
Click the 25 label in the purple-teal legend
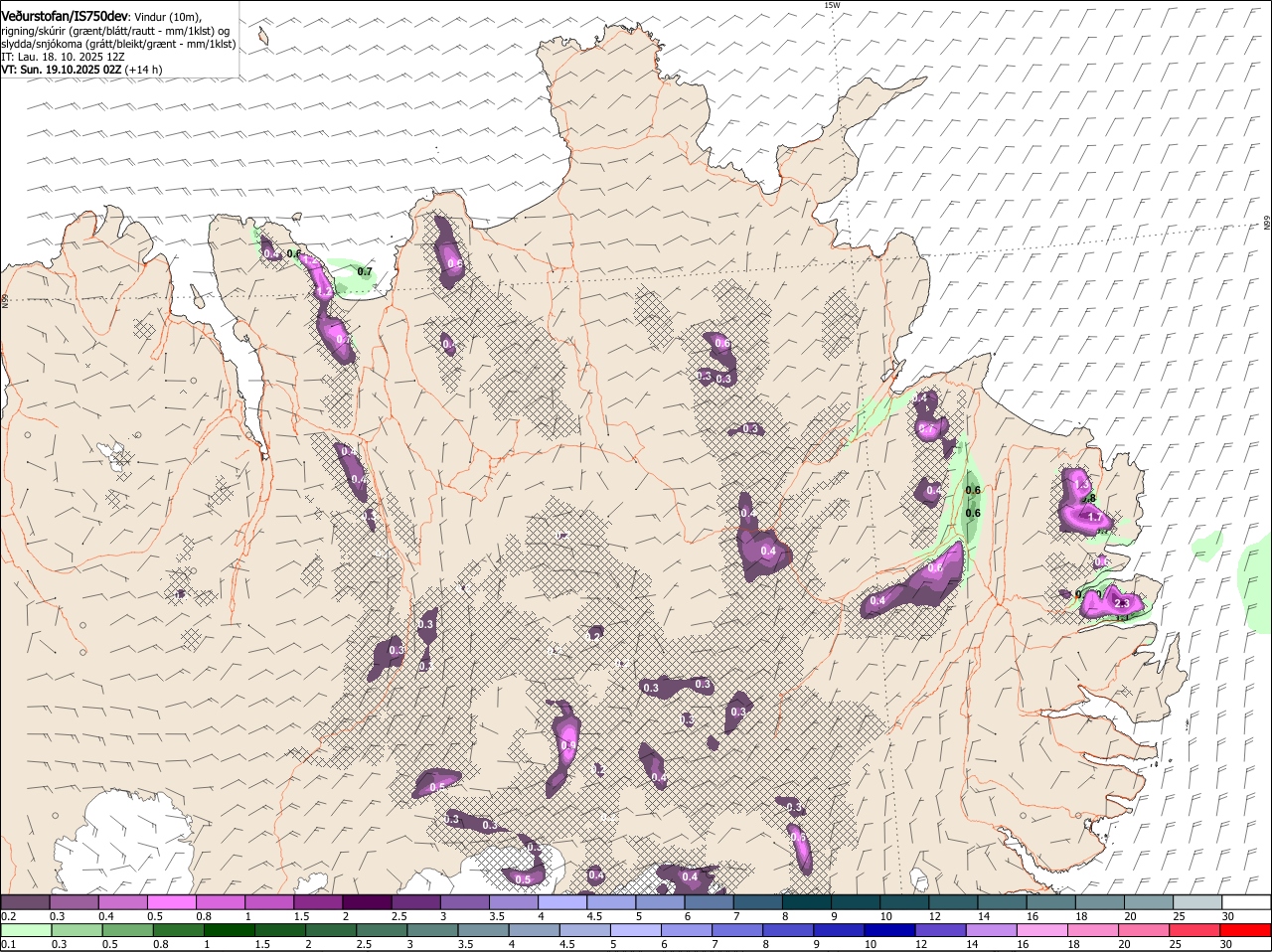1179,916
